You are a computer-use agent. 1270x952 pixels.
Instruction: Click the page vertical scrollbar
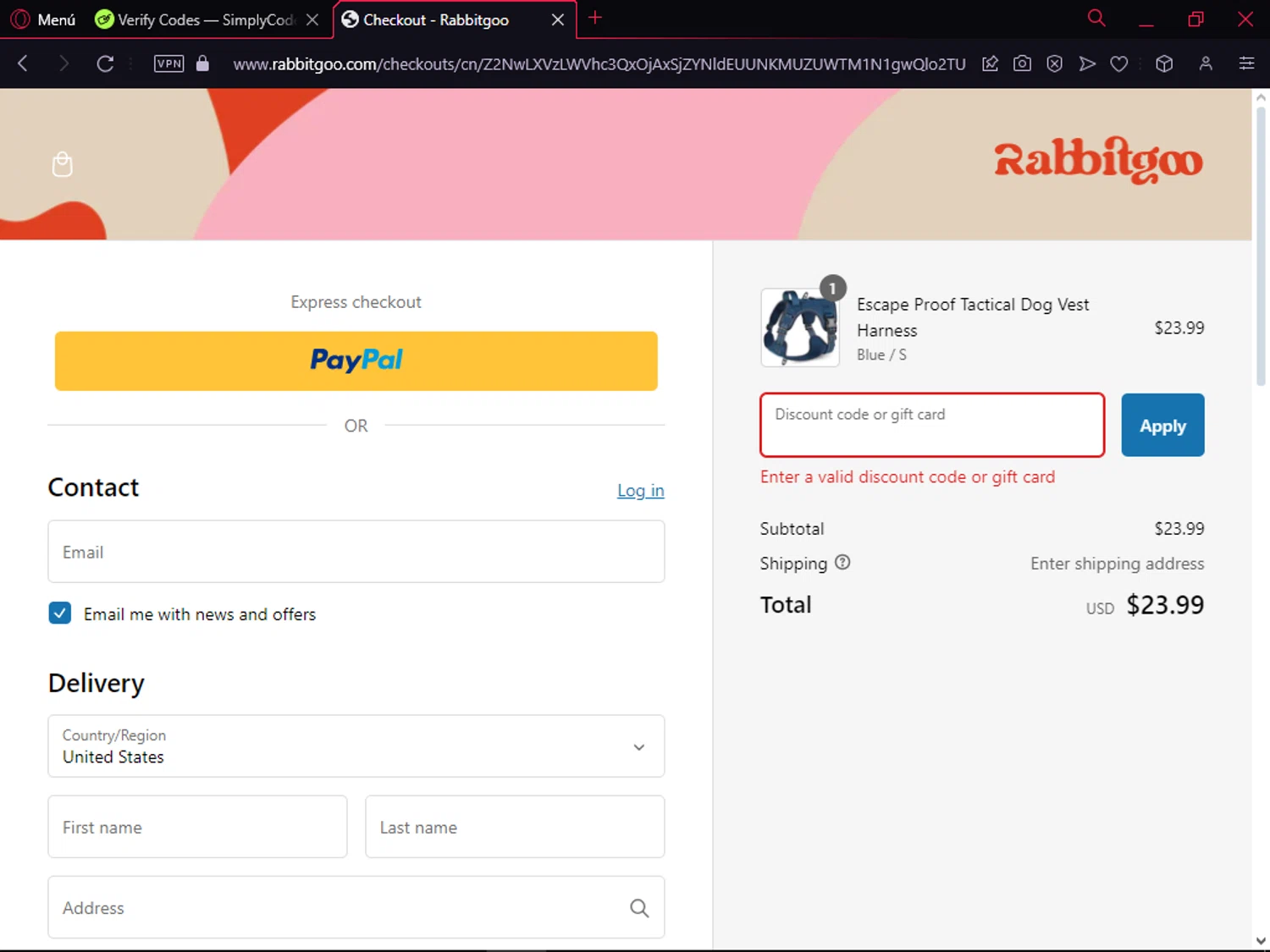point(1261,245)
